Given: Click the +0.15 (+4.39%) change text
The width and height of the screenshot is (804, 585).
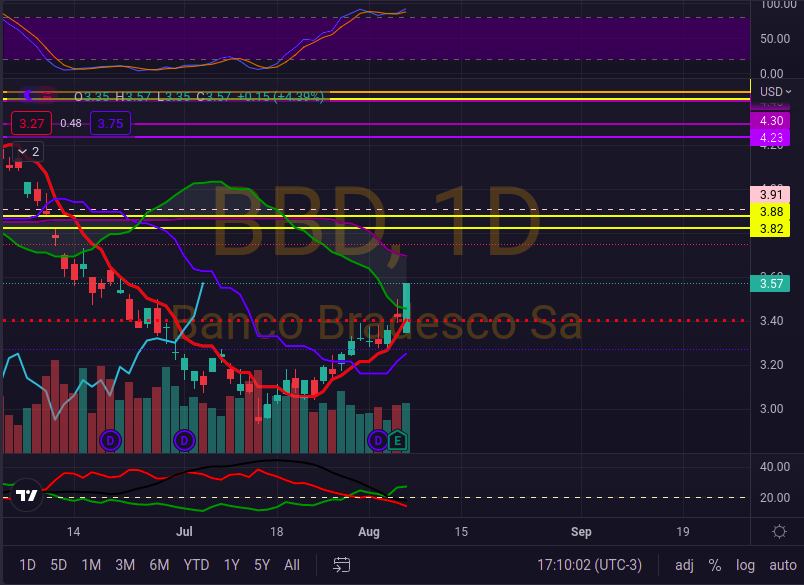Looking at the screenshot, I should click(x=280, y=96).
